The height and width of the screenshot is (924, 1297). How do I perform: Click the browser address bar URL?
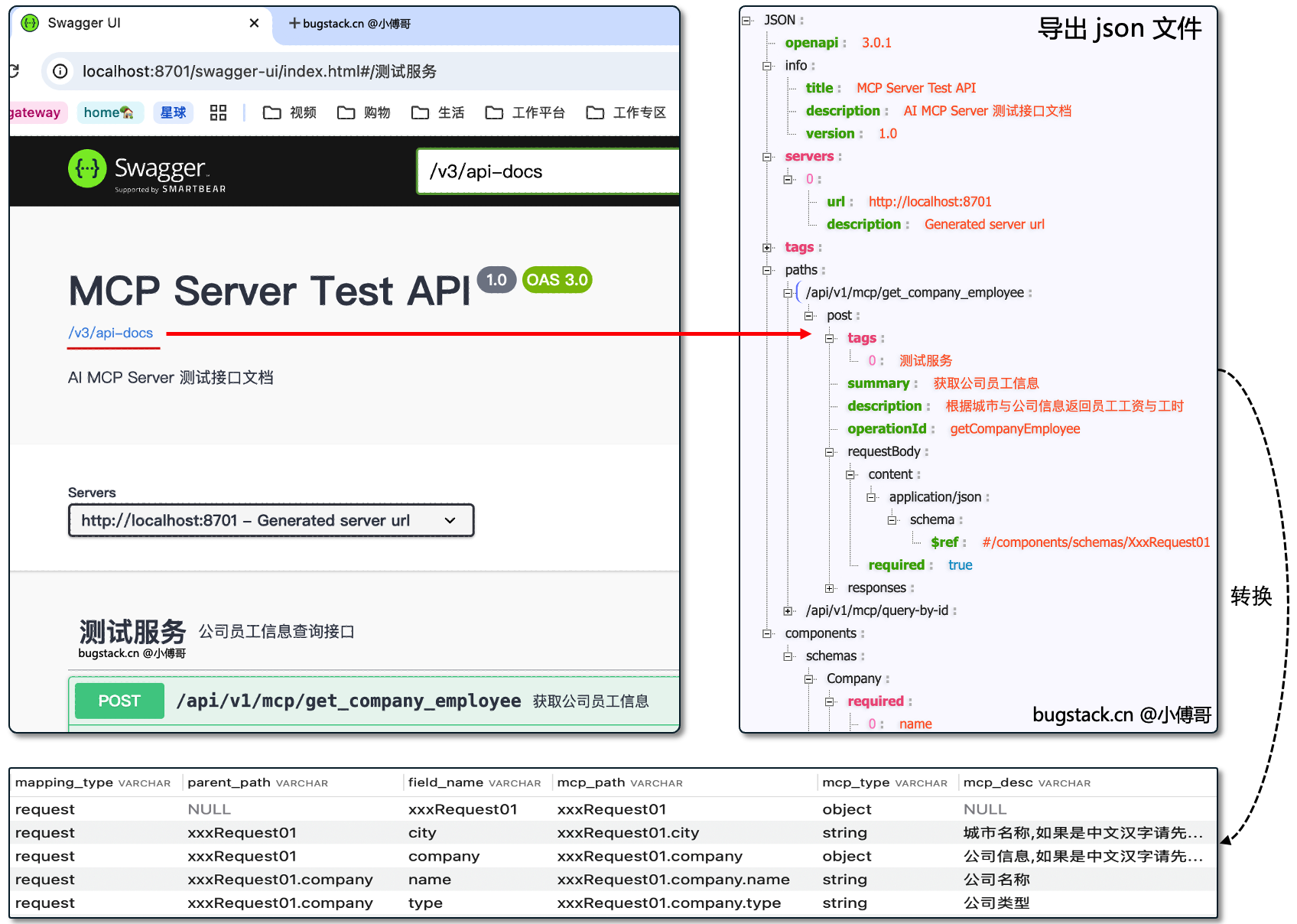coord(259,72)
